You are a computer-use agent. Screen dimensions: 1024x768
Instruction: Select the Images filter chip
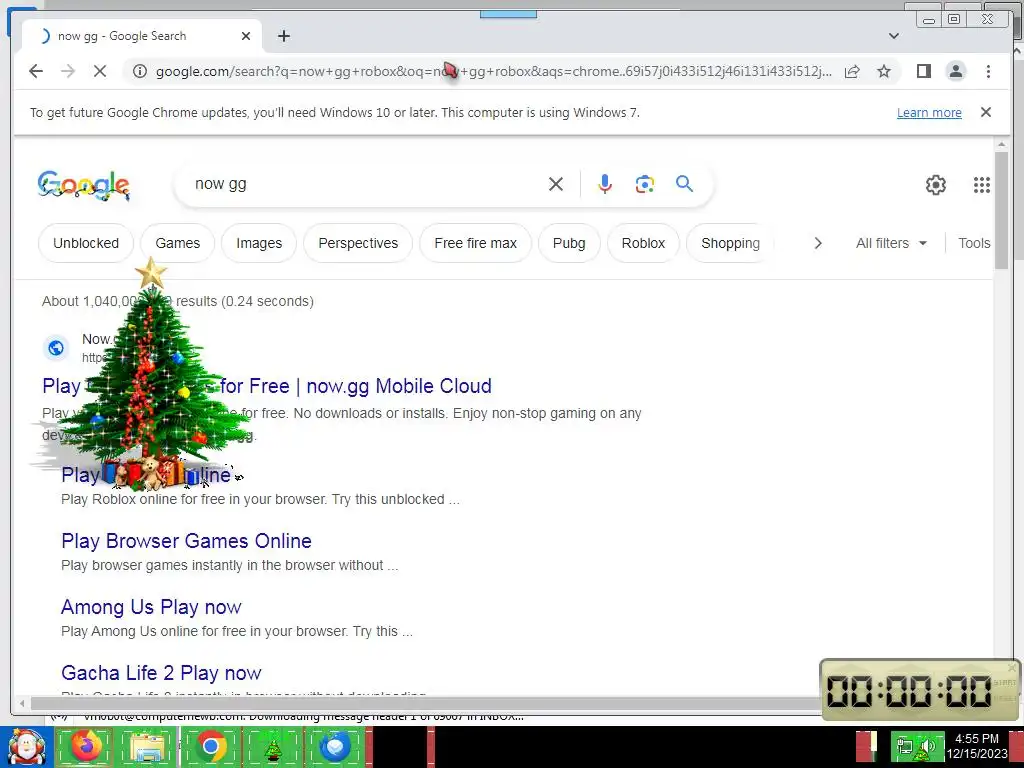(x=259, y=243)
